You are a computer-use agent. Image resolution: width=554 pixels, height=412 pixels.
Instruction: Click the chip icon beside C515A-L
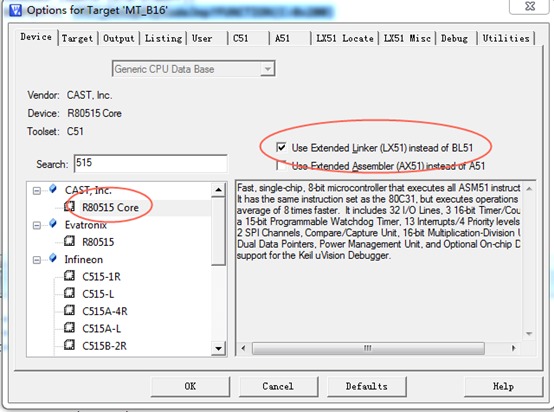pyautogui.click(x=70, y=328)
